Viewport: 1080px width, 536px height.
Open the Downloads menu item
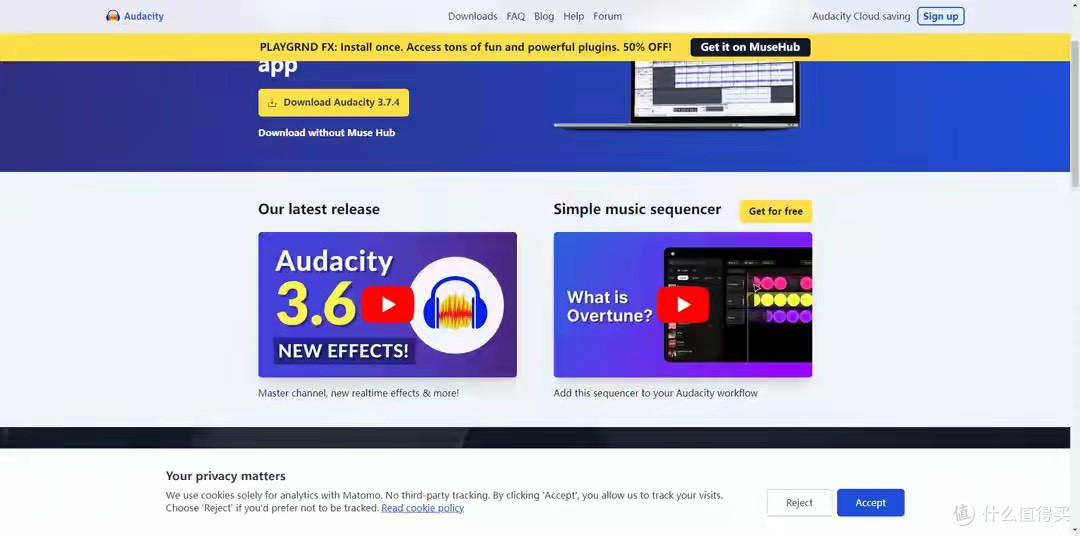point(472,17)
